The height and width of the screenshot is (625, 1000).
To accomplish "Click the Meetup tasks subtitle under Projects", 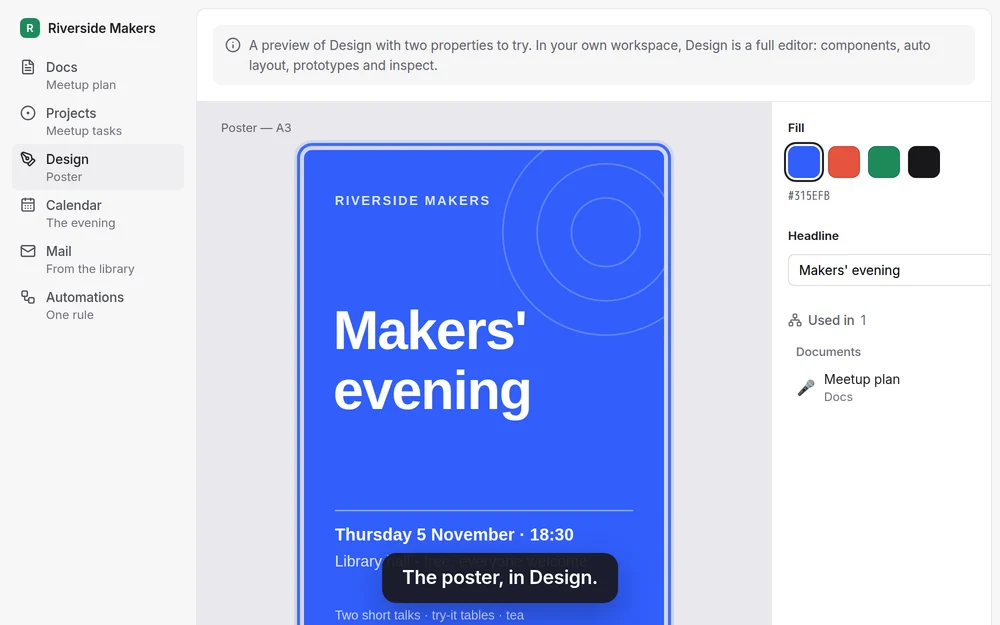I will (84, 131).
